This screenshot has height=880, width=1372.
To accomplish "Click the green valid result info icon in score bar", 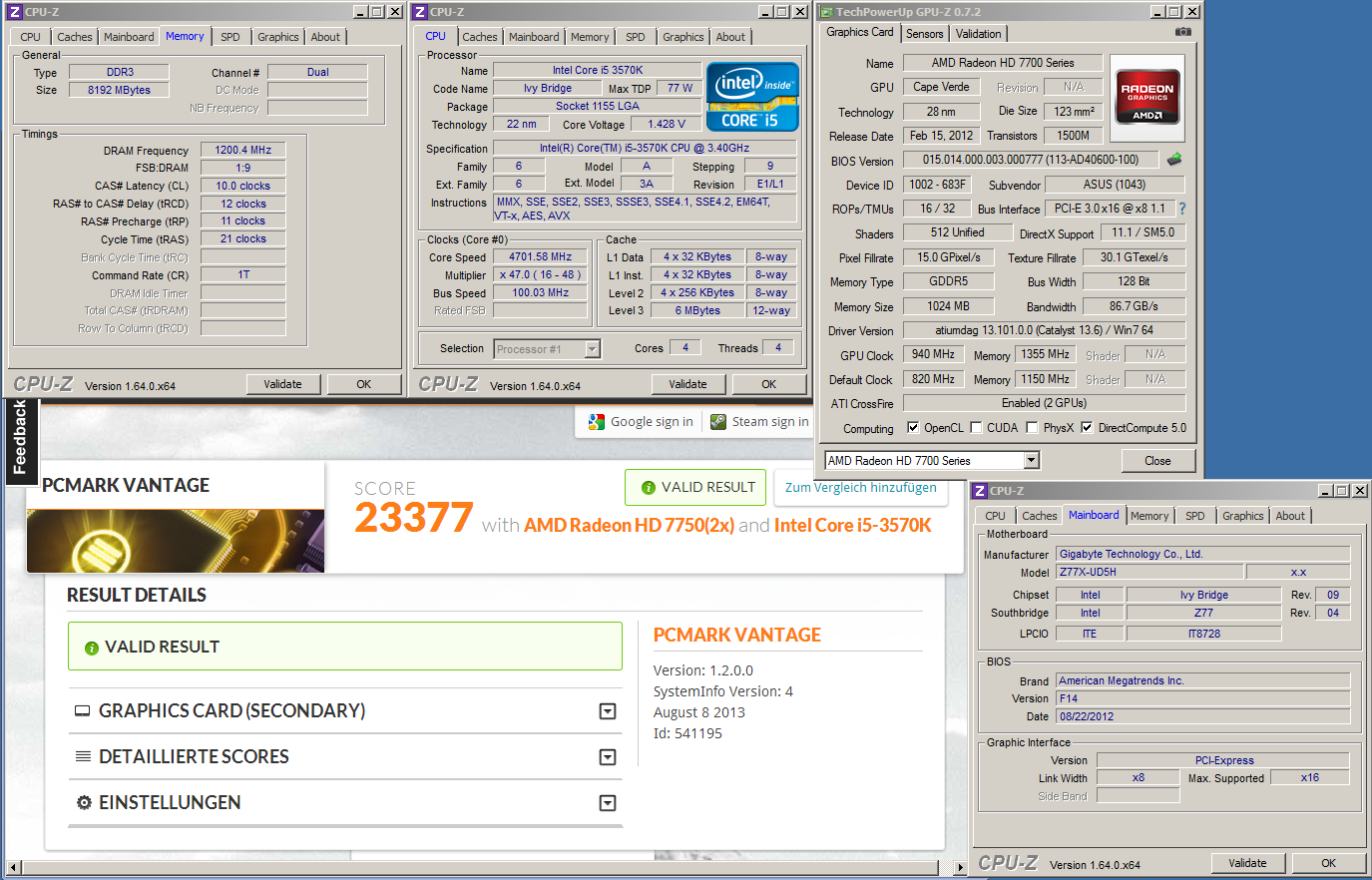I will [x=648, y=488].
